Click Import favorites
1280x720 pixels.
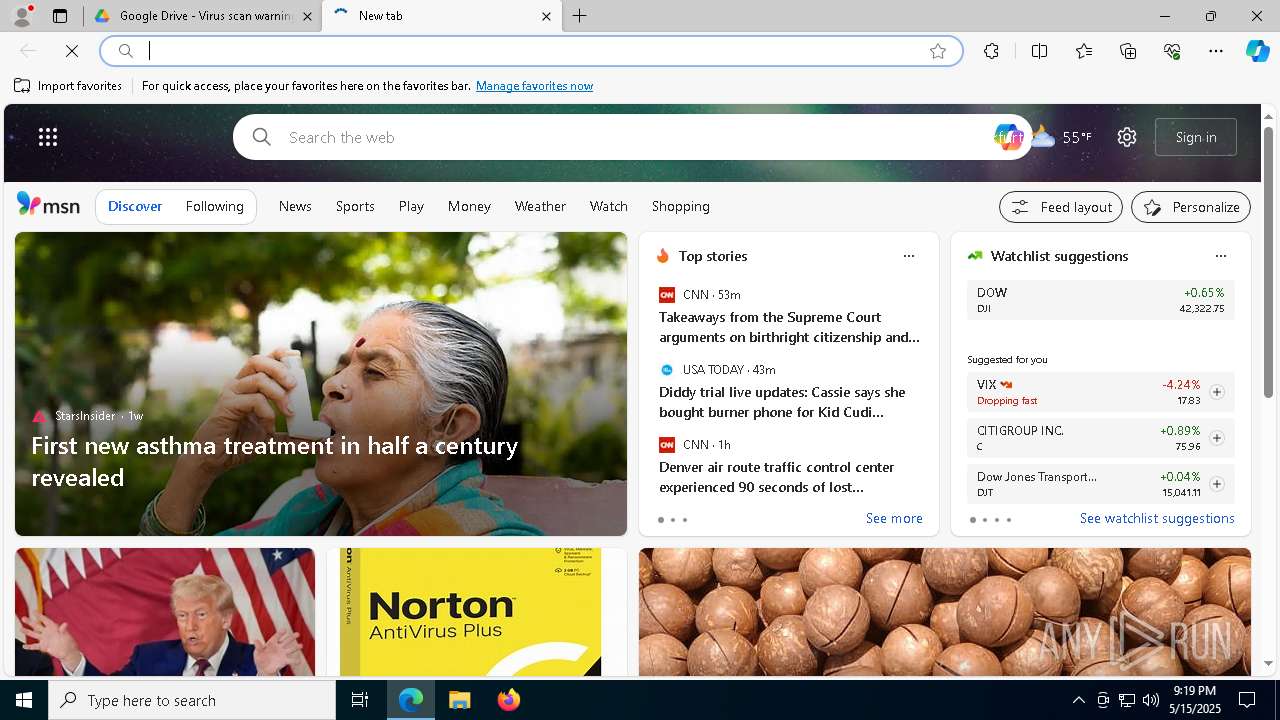click(68, 86)
